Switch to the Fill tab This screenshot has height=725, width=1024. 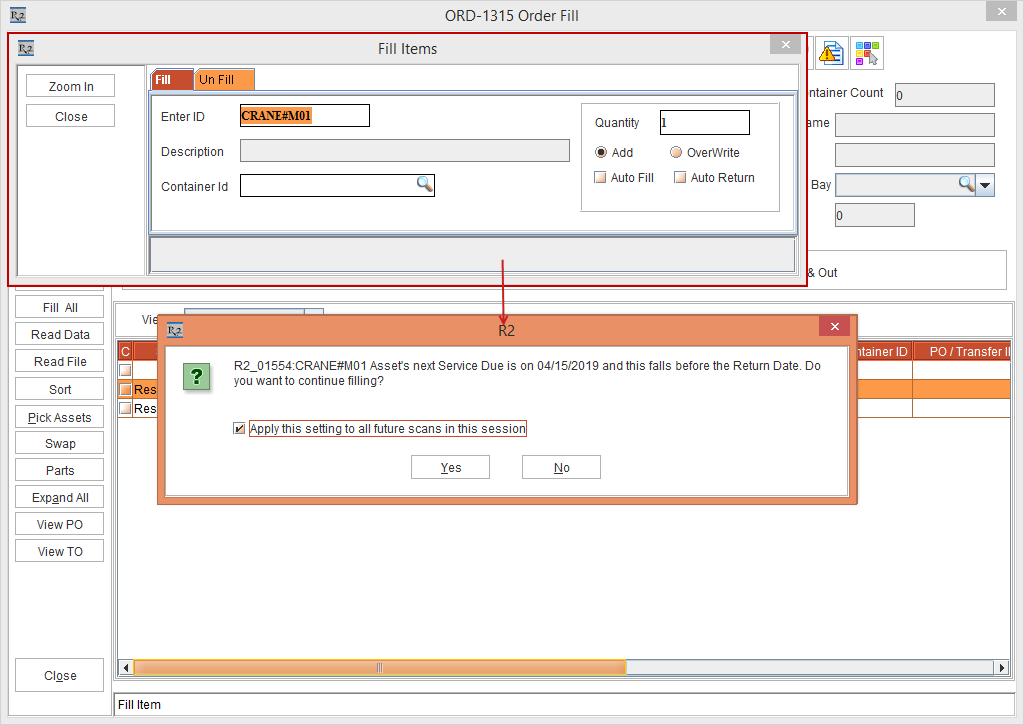tap(172, 80)
